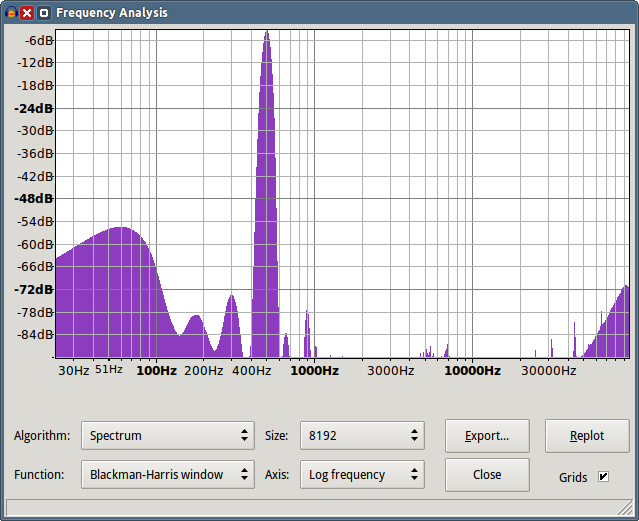This screenshot has width=639, height=521.
Task: Click the Export... button
Action: point(487,436)
